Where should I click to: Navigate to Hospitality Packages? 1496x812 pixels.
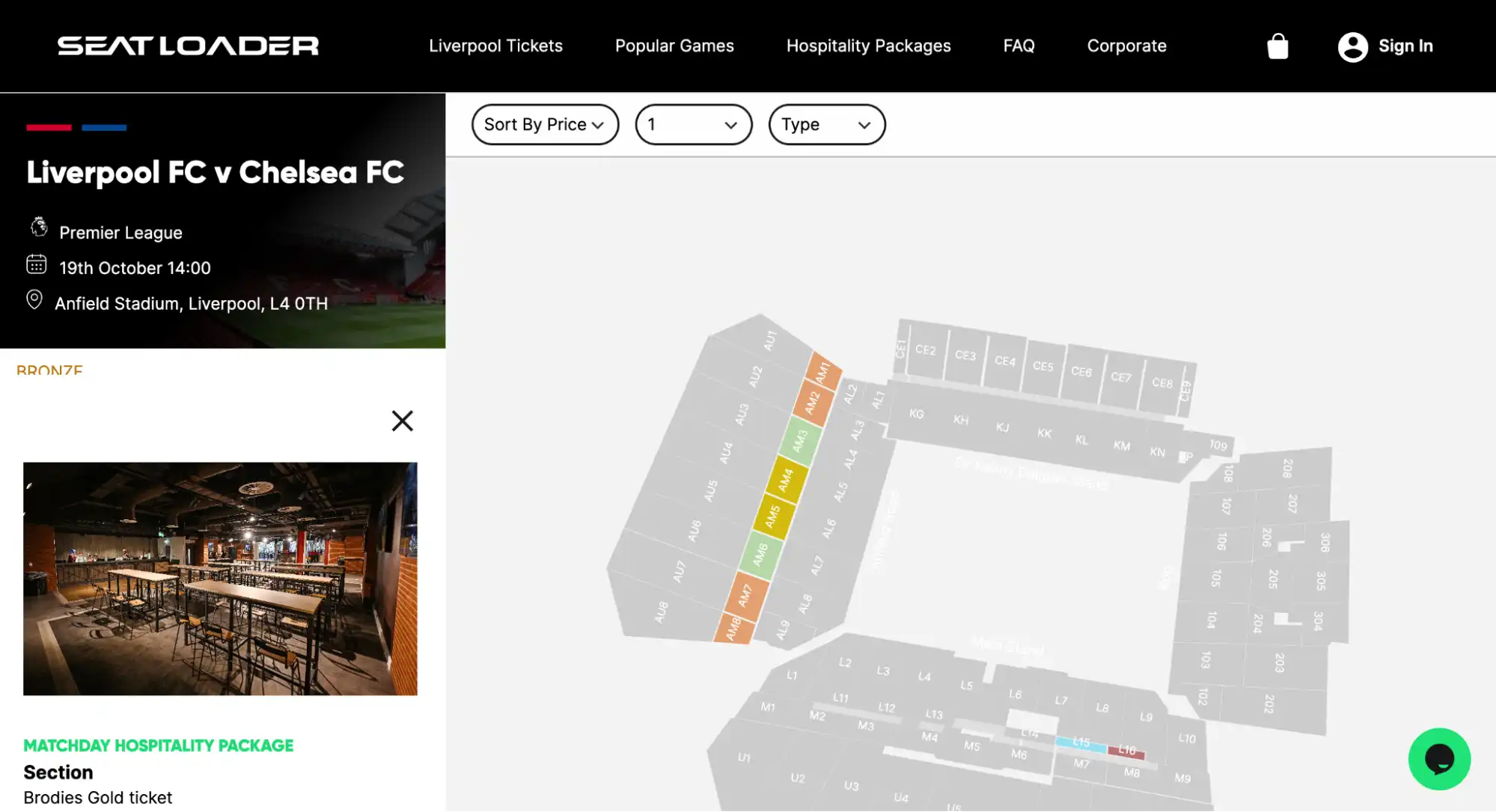coord(868,46)
